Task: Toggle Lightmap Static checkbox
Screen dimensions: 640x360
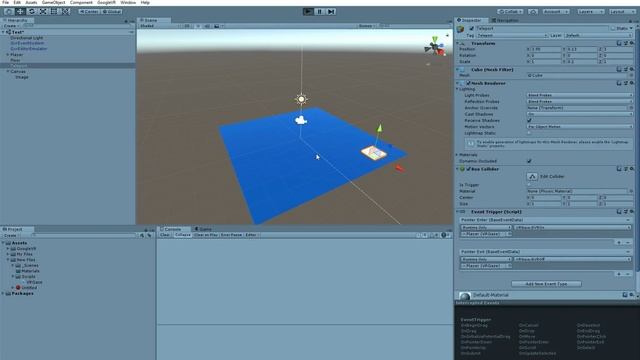Action: (529, 133)
